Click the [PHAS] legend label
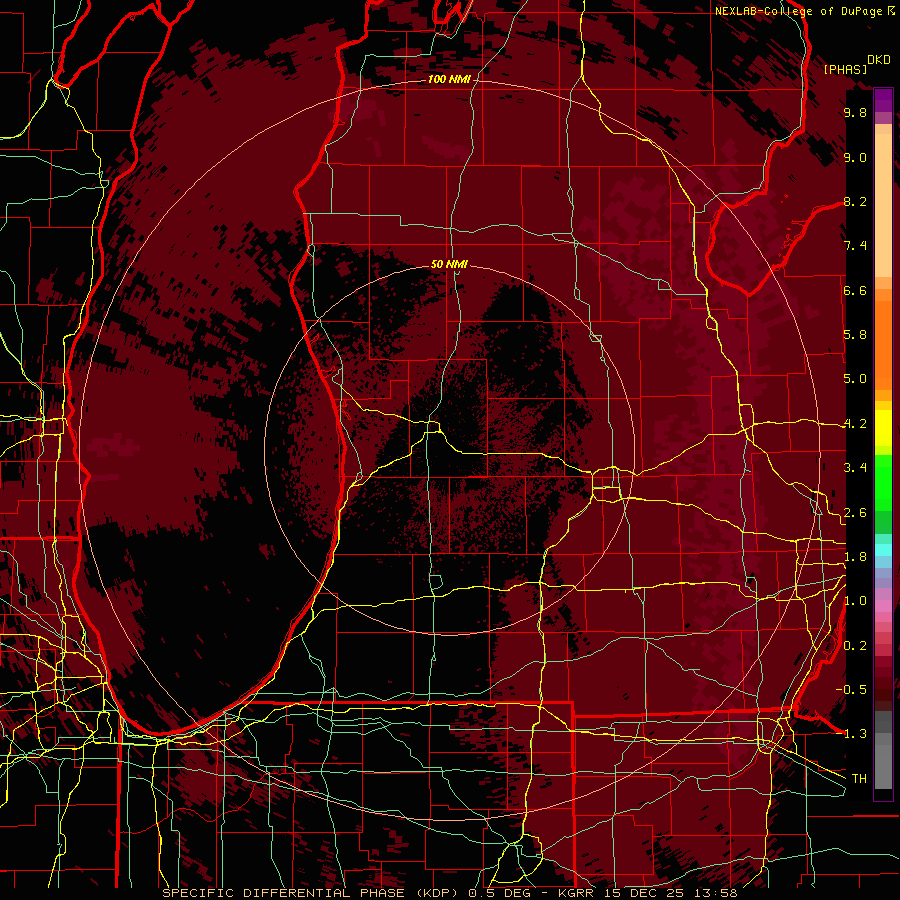900x900 pixels. pyautogui.click(x=845, y=69)
